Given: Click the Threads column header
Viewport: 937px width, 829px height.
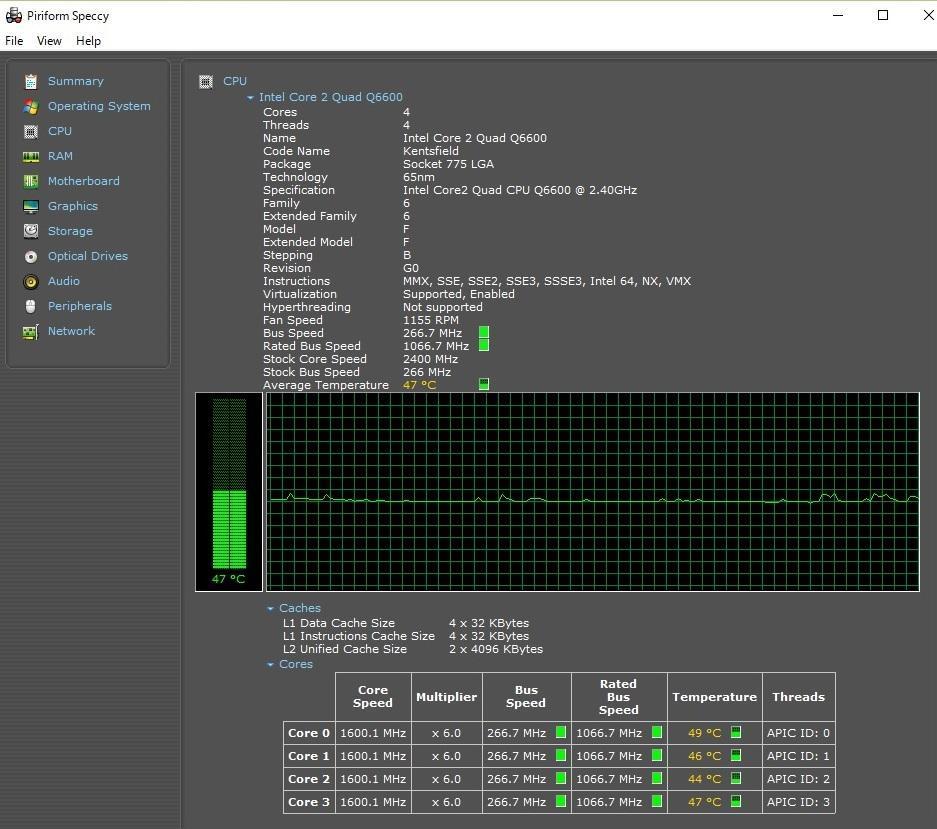Looking at the screenshot, I should 799,697.
